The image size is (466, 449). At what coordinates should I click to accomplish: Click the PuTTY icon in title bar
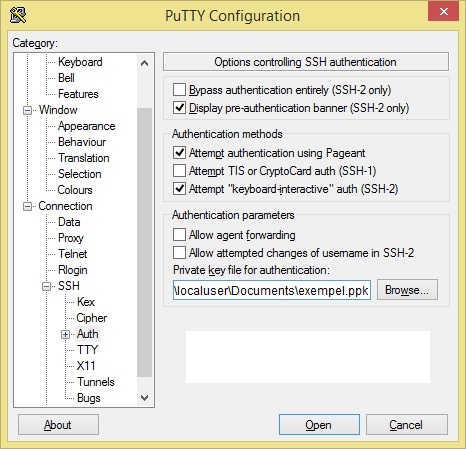pyautogui.click(x=17, y=15)
